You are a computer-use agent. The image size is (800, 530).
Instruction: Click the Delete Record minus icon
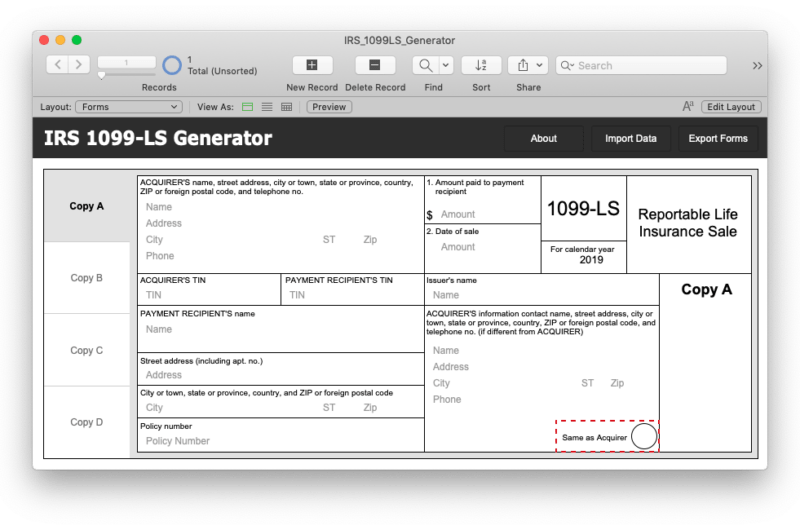coord(374,65)
